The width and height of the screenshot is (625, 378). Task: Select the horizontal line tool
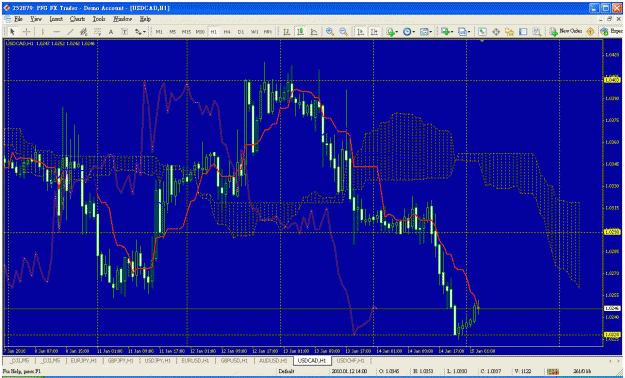click(x=56, y=32)
